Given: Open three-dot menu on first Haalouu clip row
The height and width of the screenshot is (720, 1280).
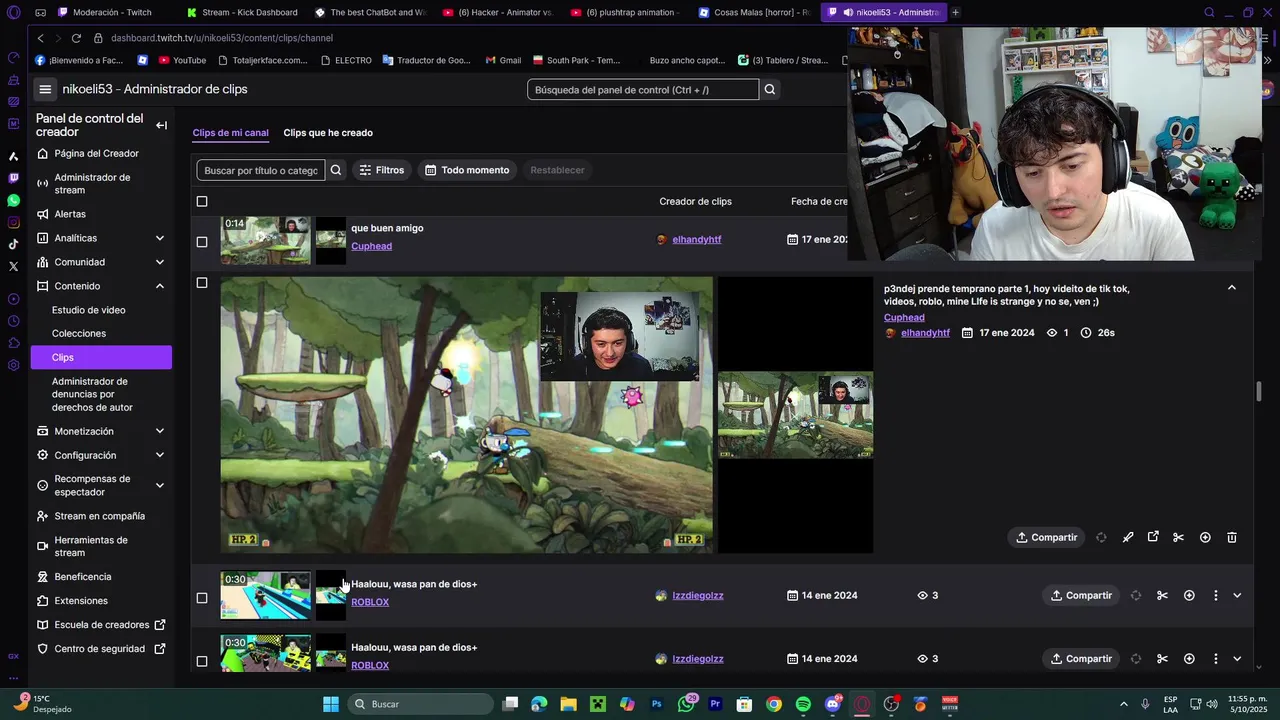Looking at the screenshot, I should point(1216,595).
